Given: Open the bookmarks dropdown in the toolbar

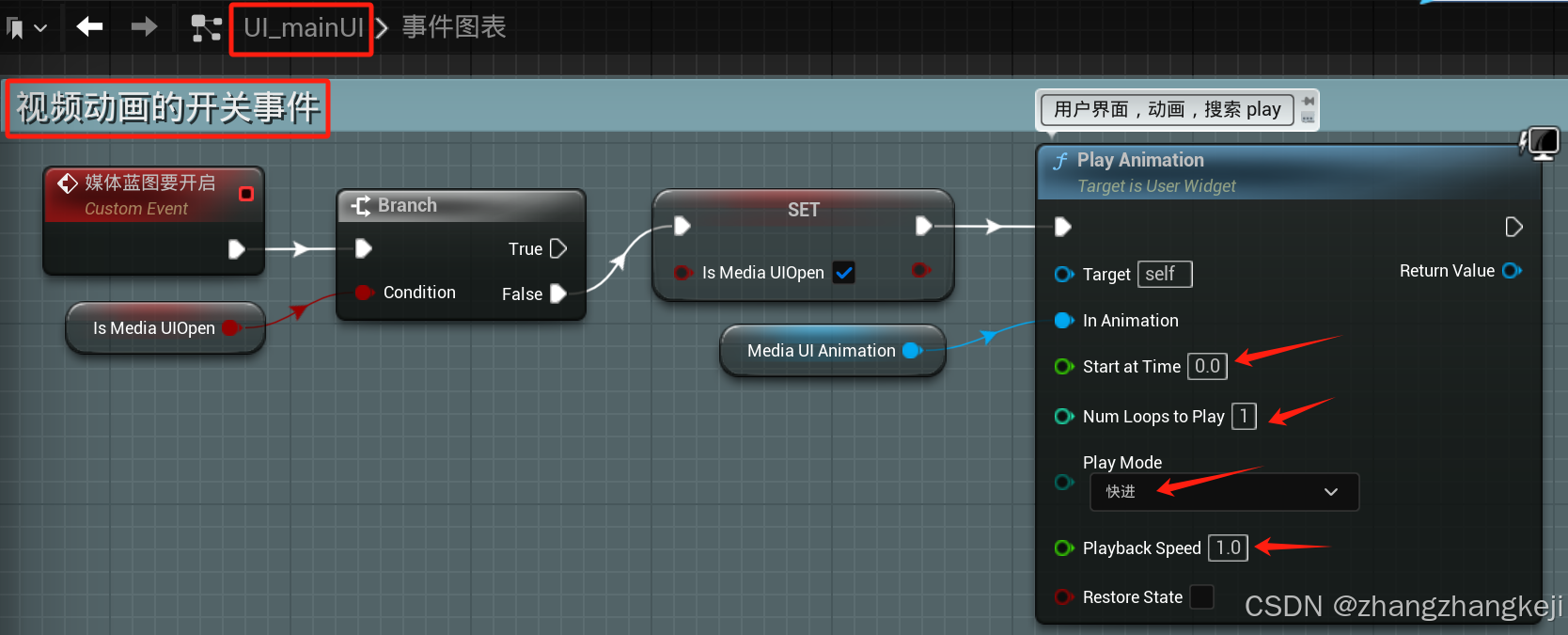Looking at the screenshot, I should click(26, 28).
